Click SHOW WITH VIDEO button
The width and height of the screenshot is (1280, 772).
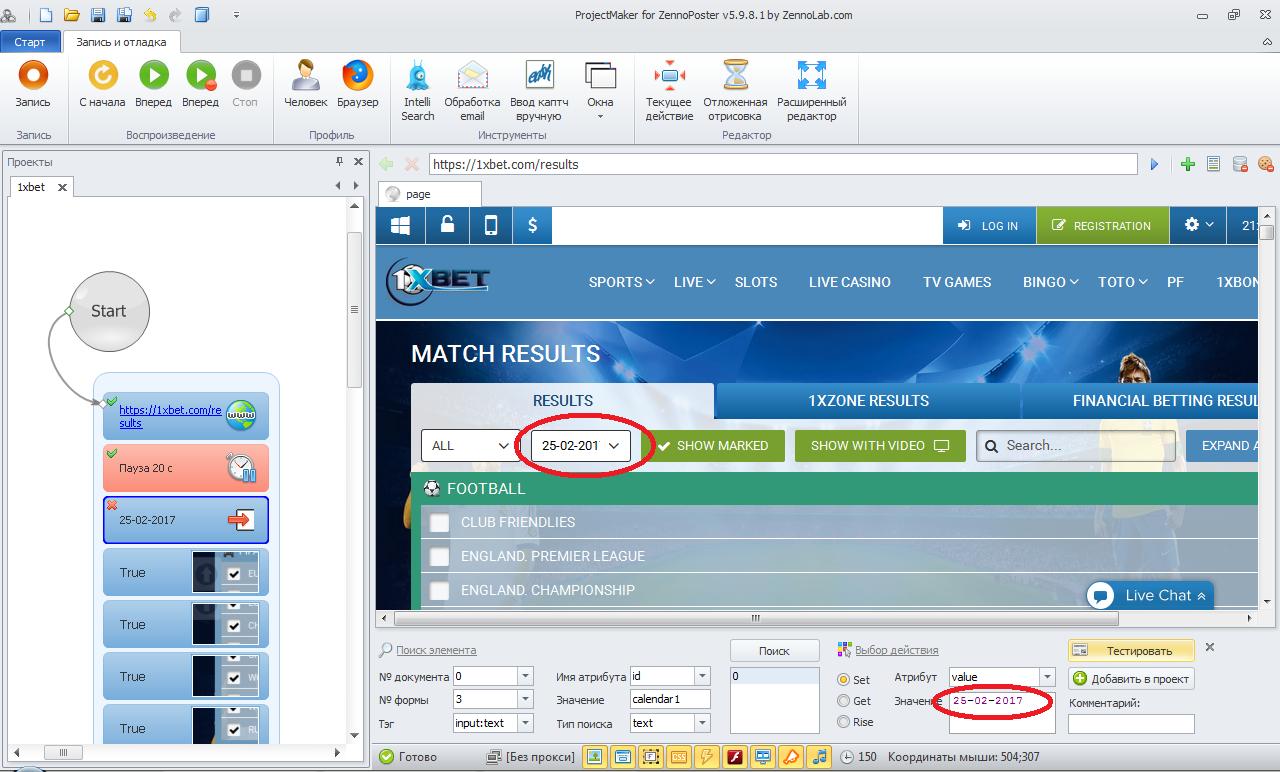(880, 445)
